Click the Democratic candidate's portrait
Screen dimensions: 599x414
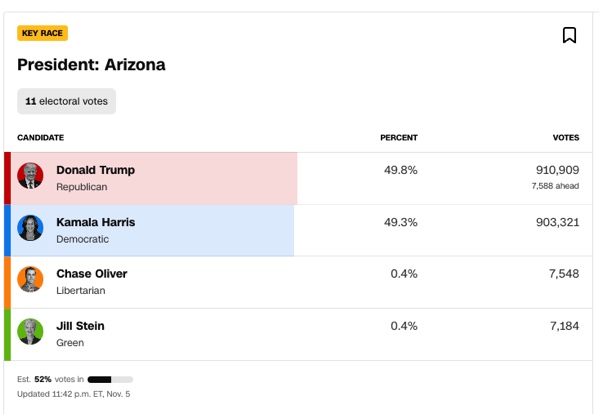pos(30,228)
